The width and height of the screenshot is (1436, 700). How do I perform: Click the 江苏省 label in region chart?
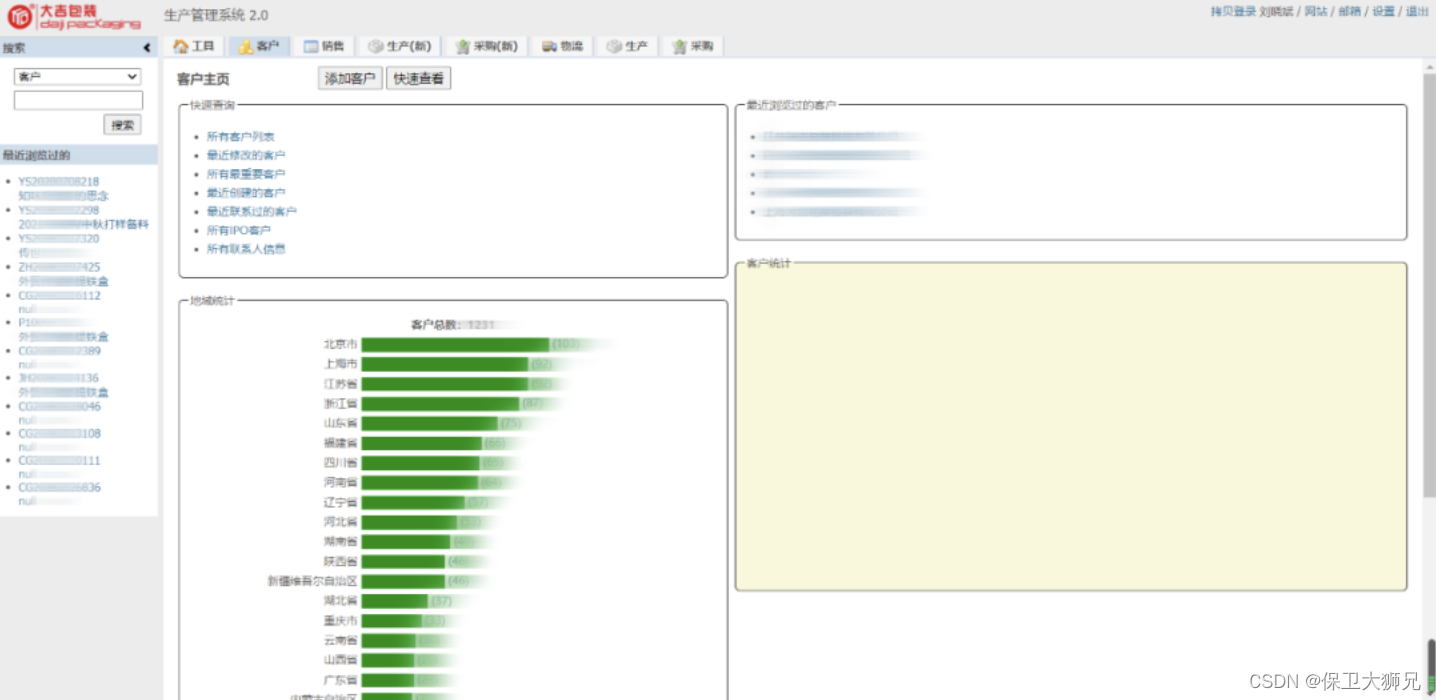(x=340, y=384)
